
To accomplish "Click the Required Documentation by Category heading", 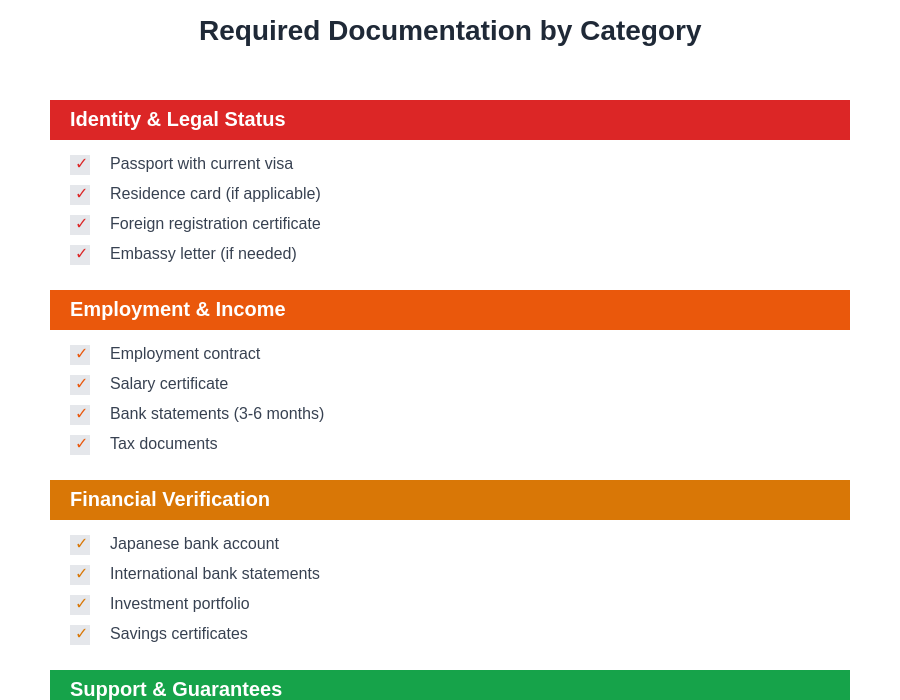I will click(450, 30).
